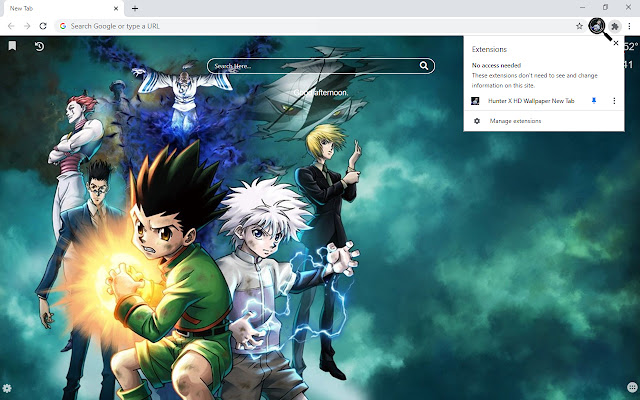Toggle the Extensions puzzle piece menu

(615, 27)
